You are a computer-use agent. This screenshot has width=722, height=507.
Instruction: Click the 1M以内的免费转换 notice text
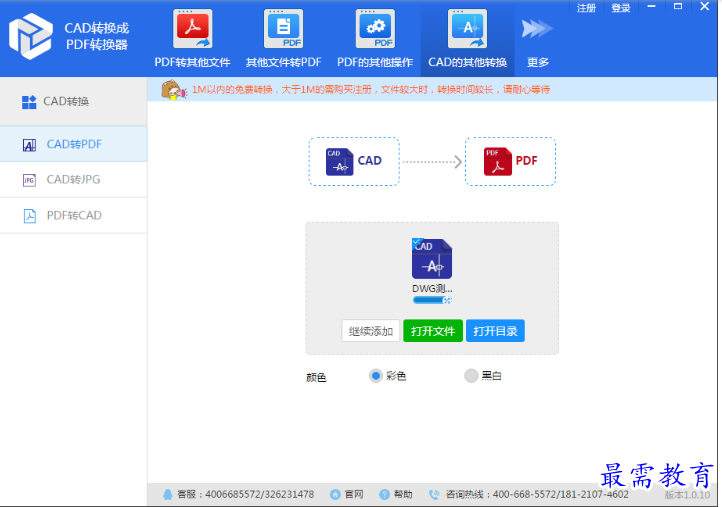point(371,90)
